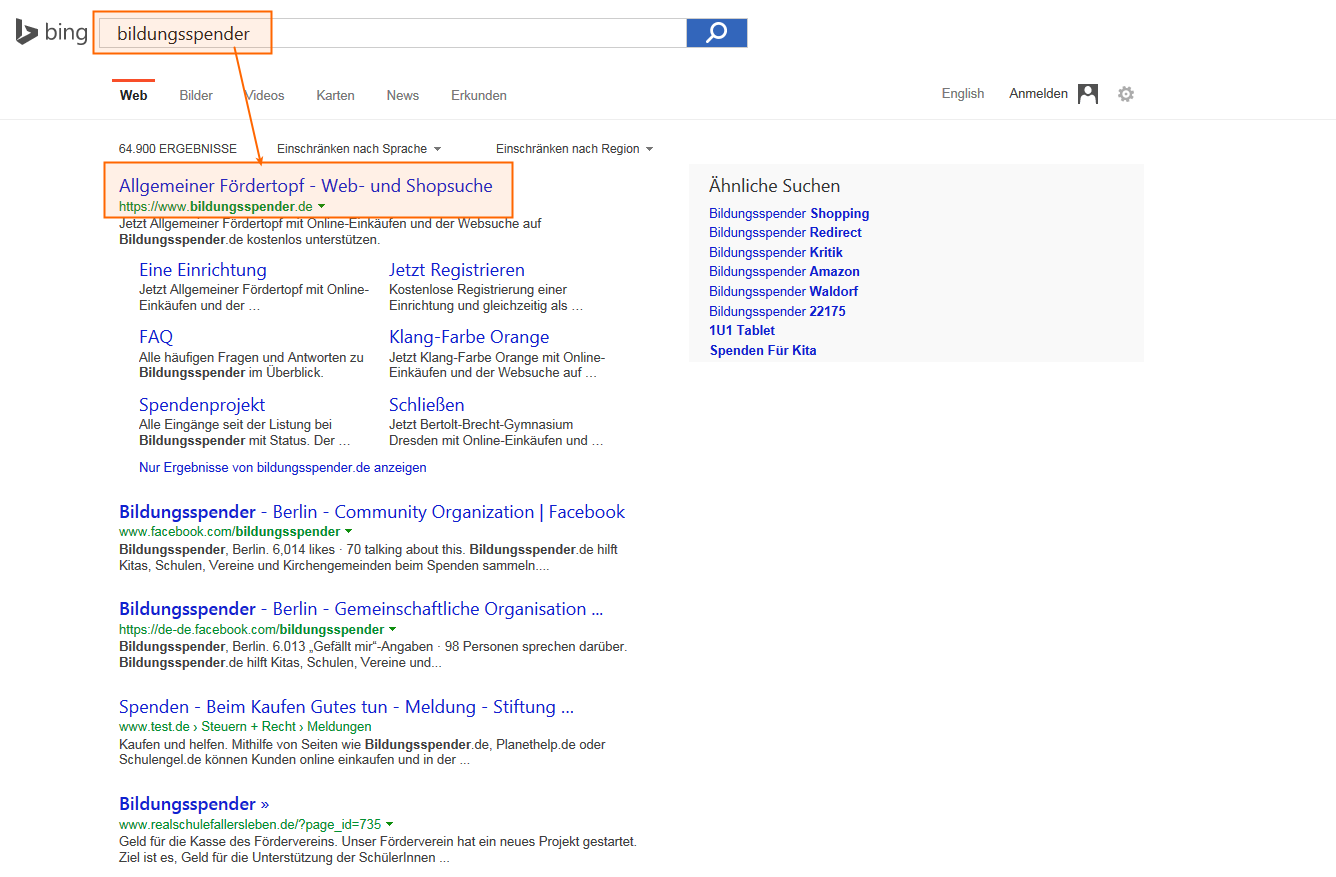
Task: Click the Ähnliche Suchen heading
Action: 774,186
